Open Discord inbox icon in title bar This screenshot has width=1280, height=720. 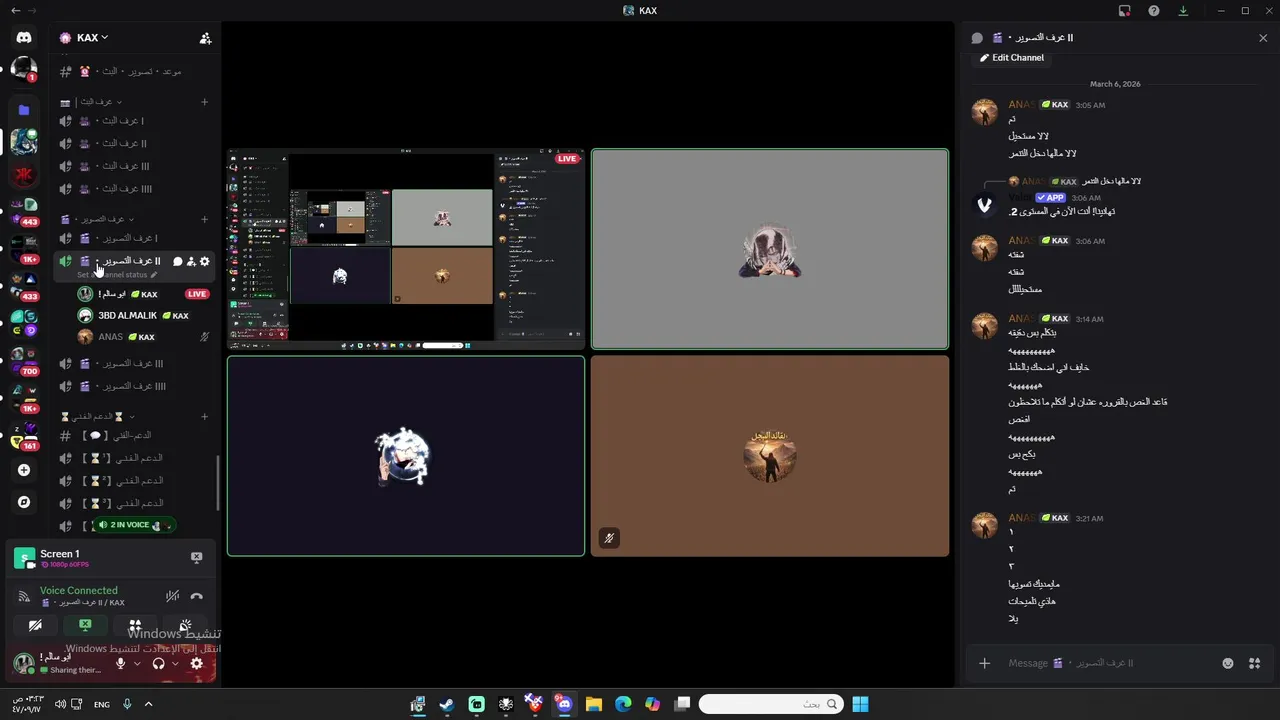(1125, 11)
